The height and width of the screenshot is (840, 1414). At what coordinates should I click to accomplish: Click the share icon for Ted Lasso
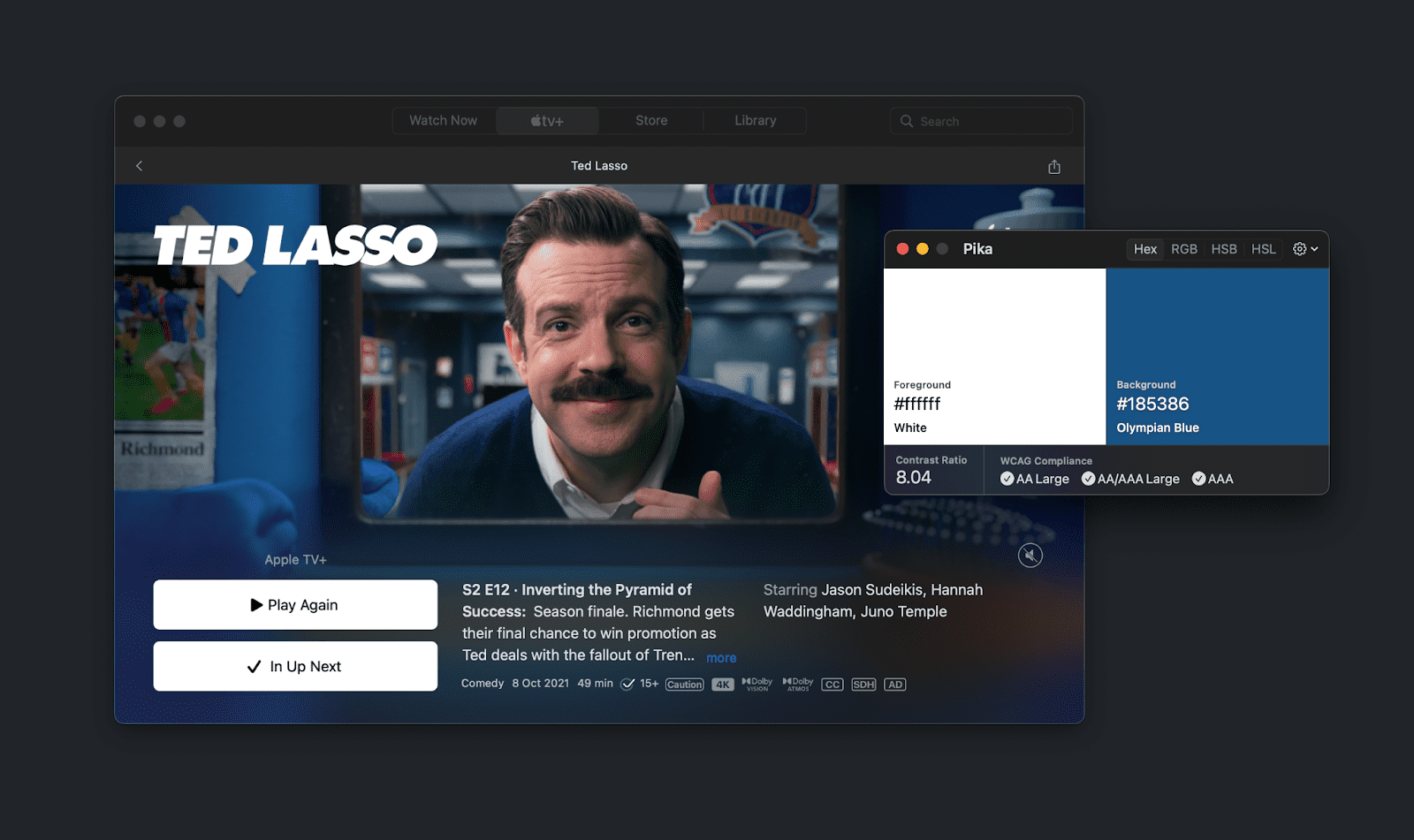pos(1053,165)
